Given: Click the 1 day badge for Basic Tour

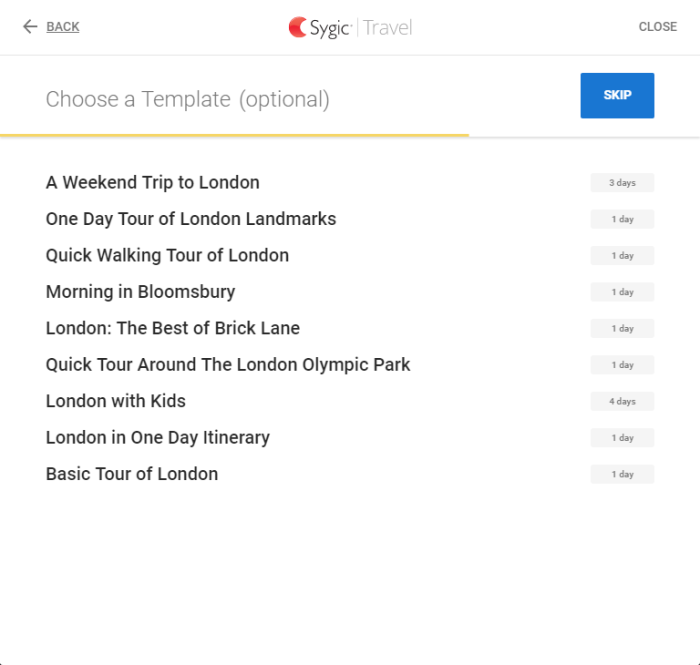Looking at the screenshot, I should 621,475.
